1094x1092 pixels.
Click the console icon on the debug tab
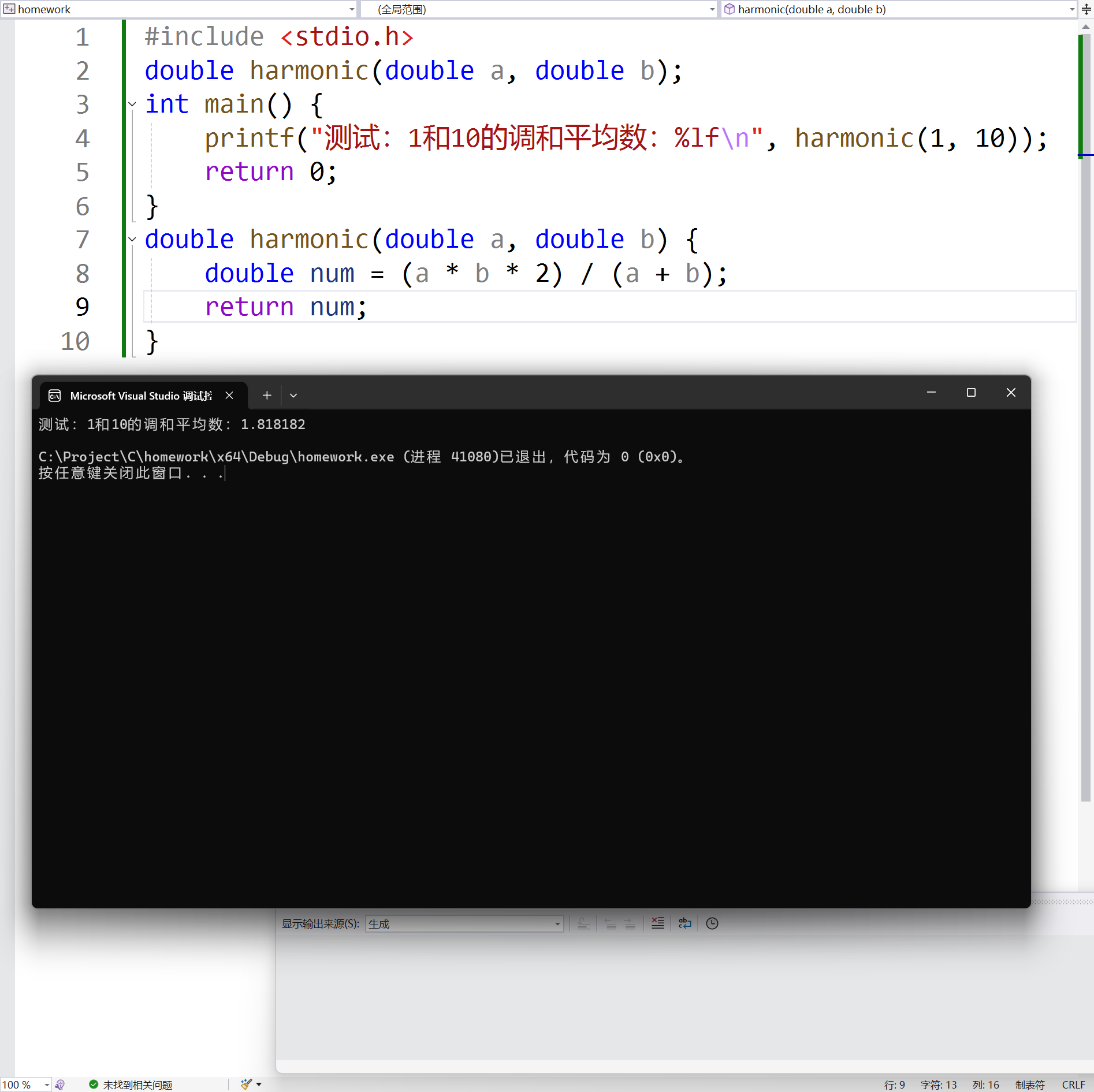(55, 396)
